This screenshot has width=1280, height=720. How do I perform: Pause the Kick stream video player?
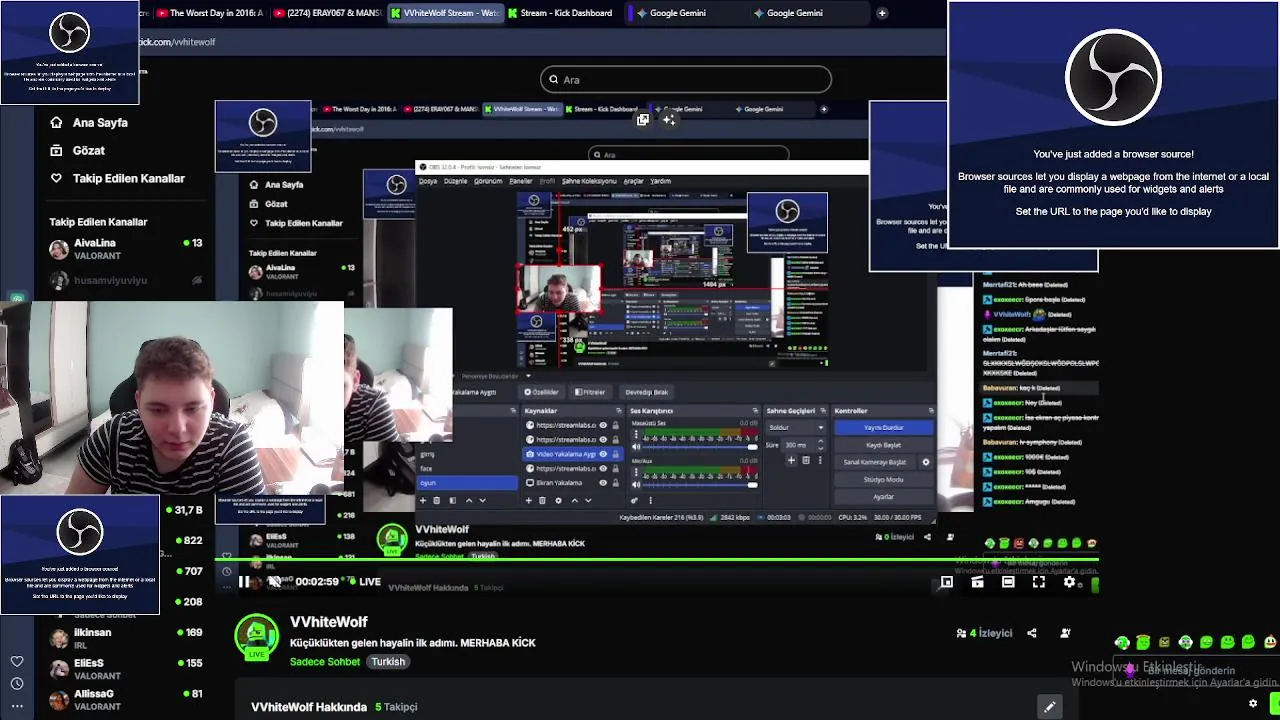243,582
